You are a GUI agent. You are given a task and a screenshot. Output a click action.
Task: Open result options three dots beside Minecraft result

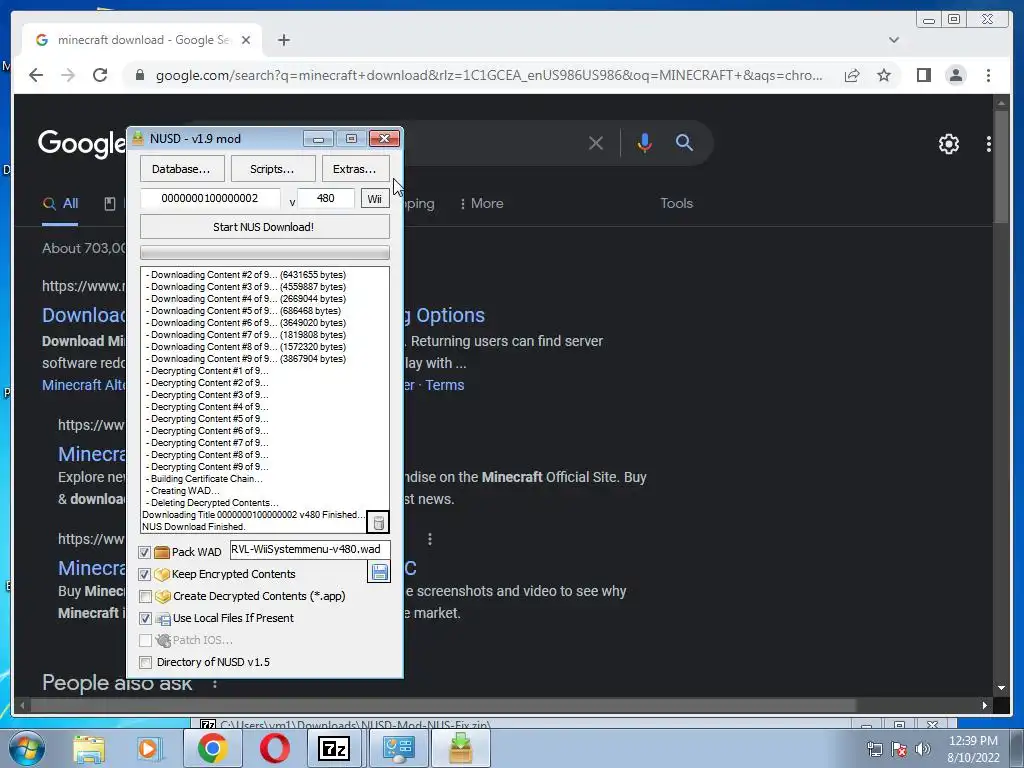430,539
